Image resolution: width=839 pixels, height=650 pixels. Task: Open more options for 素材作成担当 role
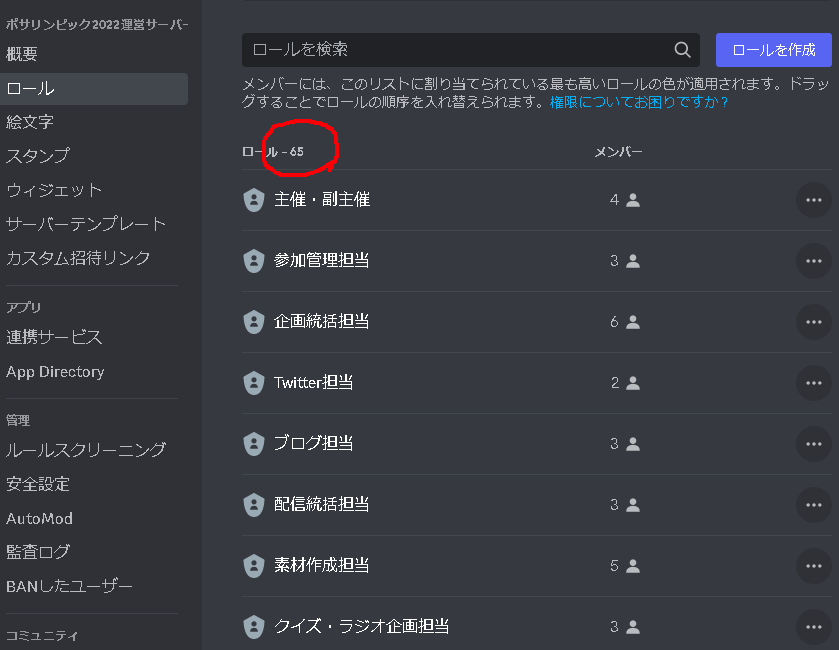pyautogui.click(x=813, y=566)
